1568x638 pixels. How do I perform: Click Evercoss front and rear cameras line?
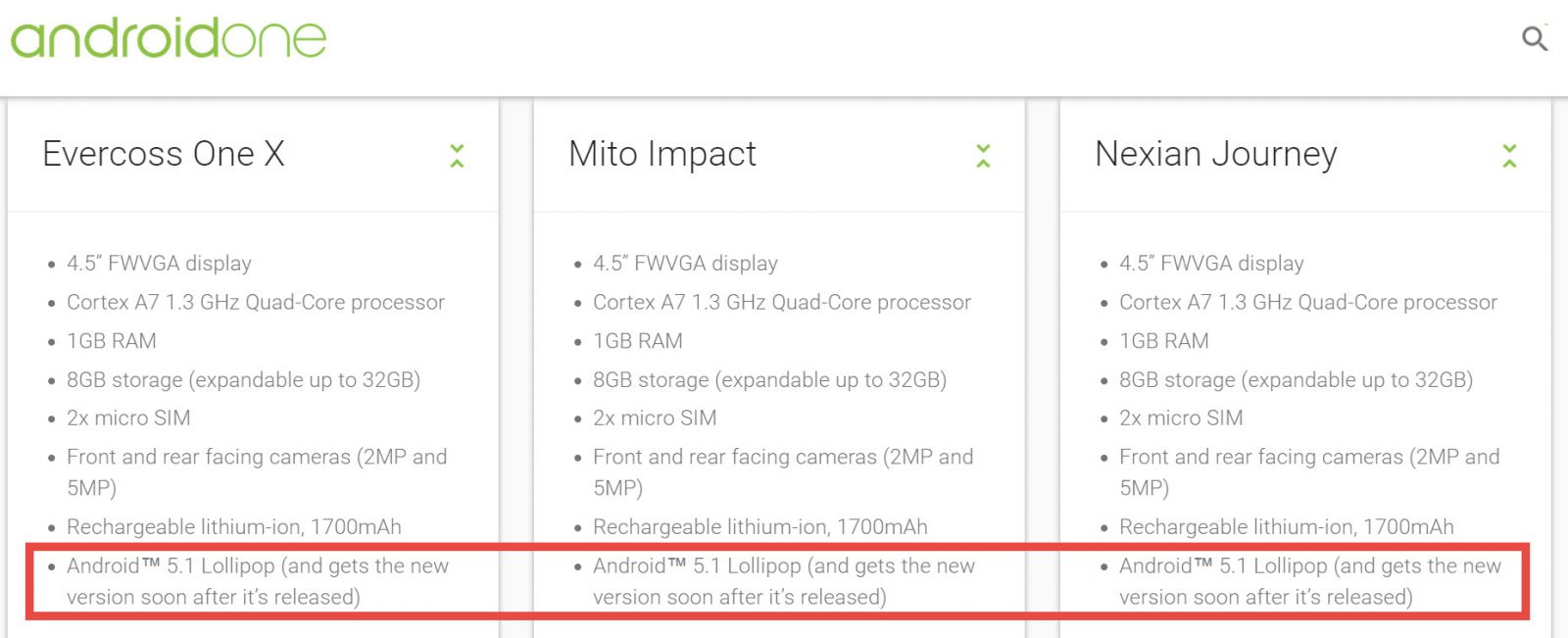tap(257, 472)
